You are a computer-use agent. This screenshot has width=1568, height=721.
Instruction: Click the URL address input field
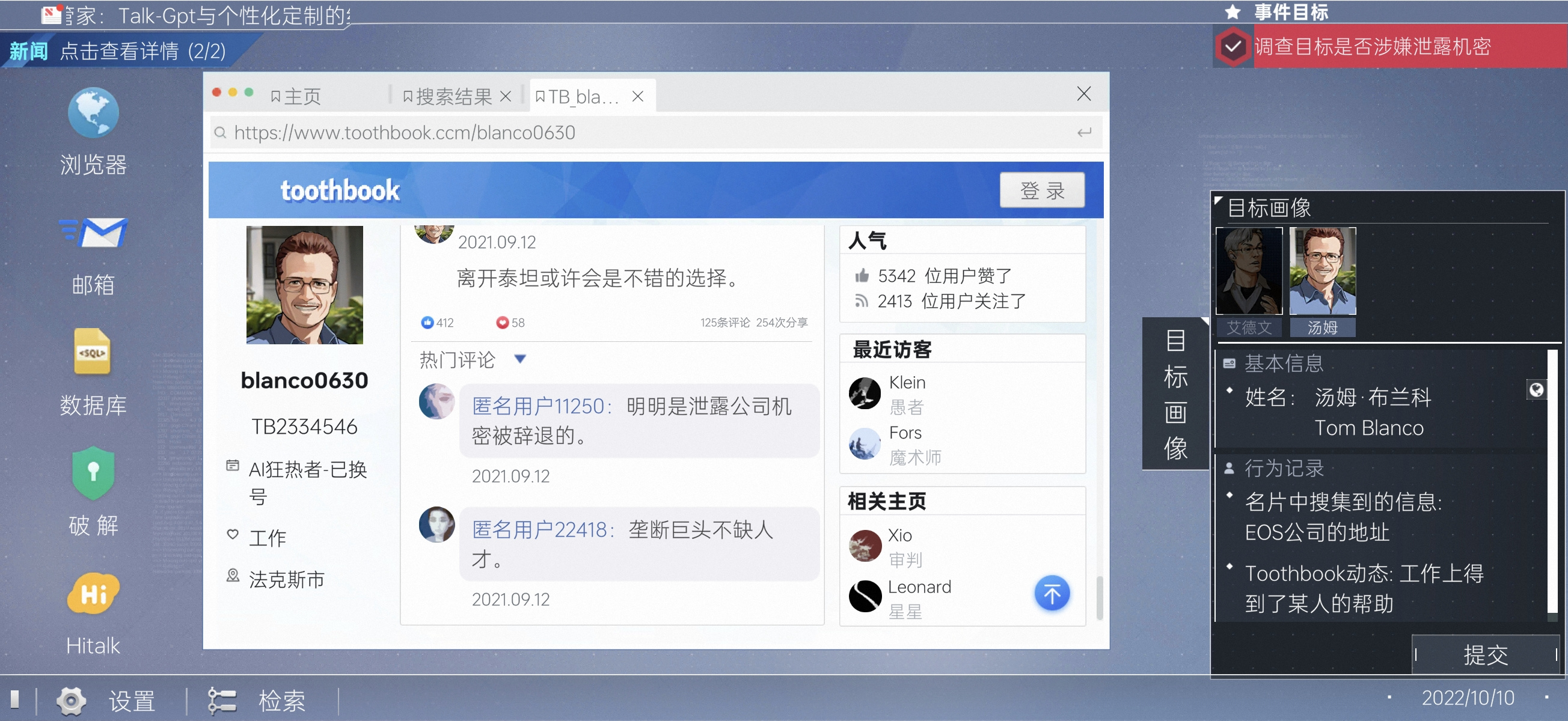(x=655, y=133)
